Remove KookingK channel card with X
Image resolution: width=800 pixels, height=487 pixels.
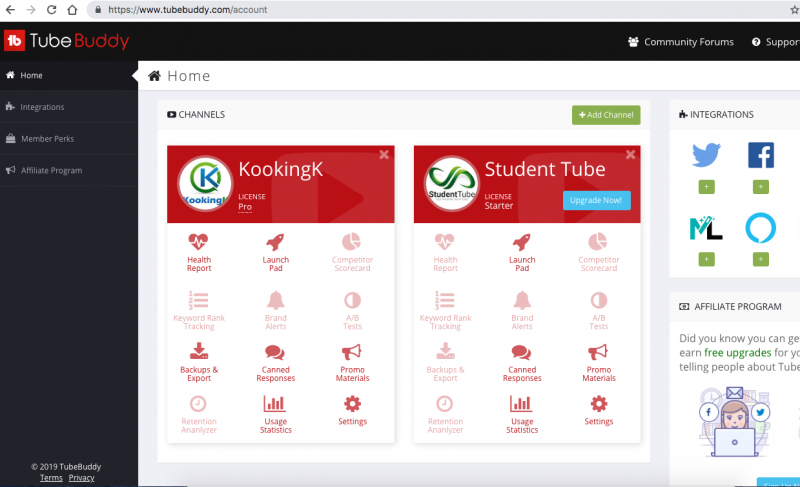tap(384, 155)
